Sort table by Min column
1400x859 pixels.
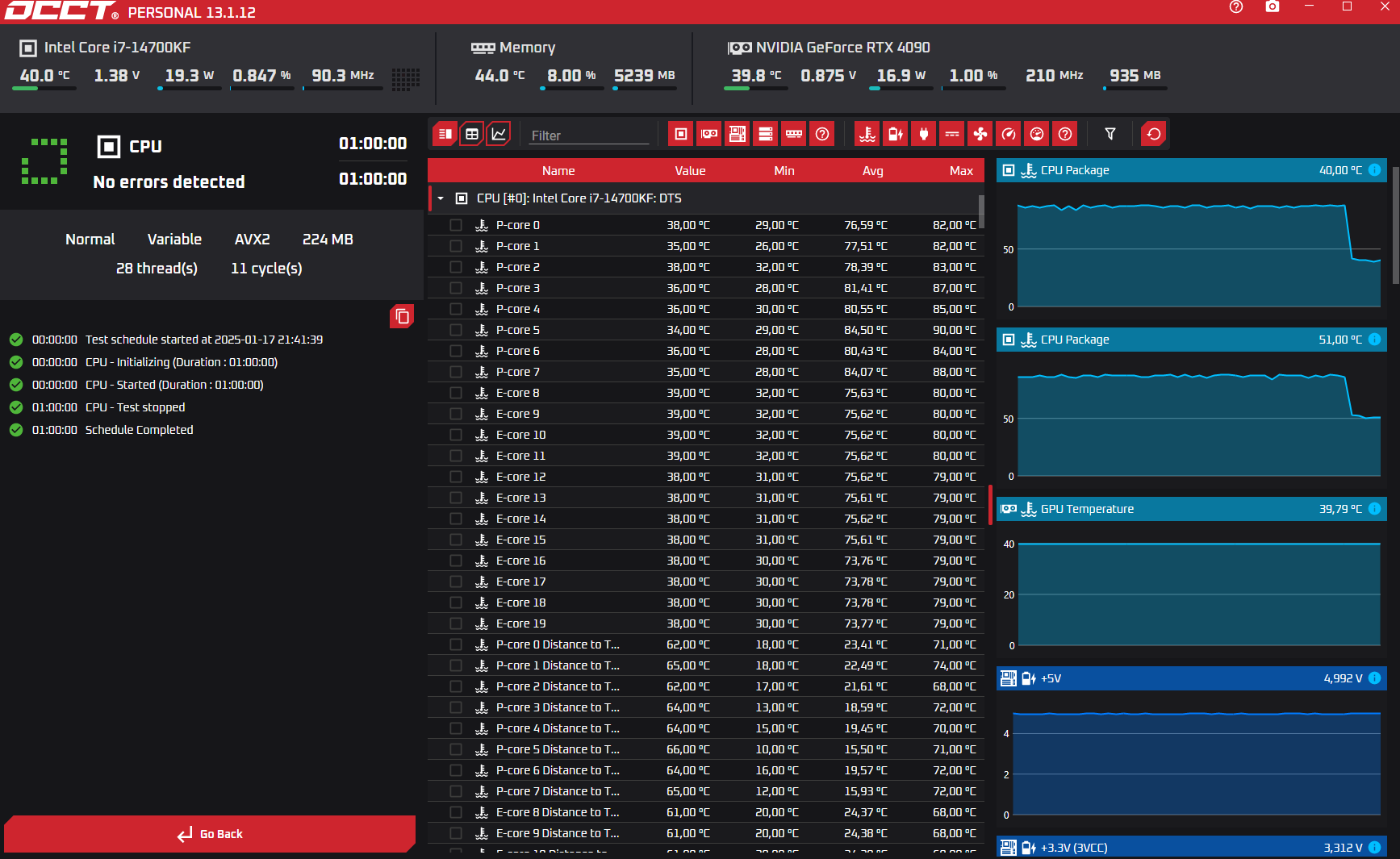click(x=784, y=171)
